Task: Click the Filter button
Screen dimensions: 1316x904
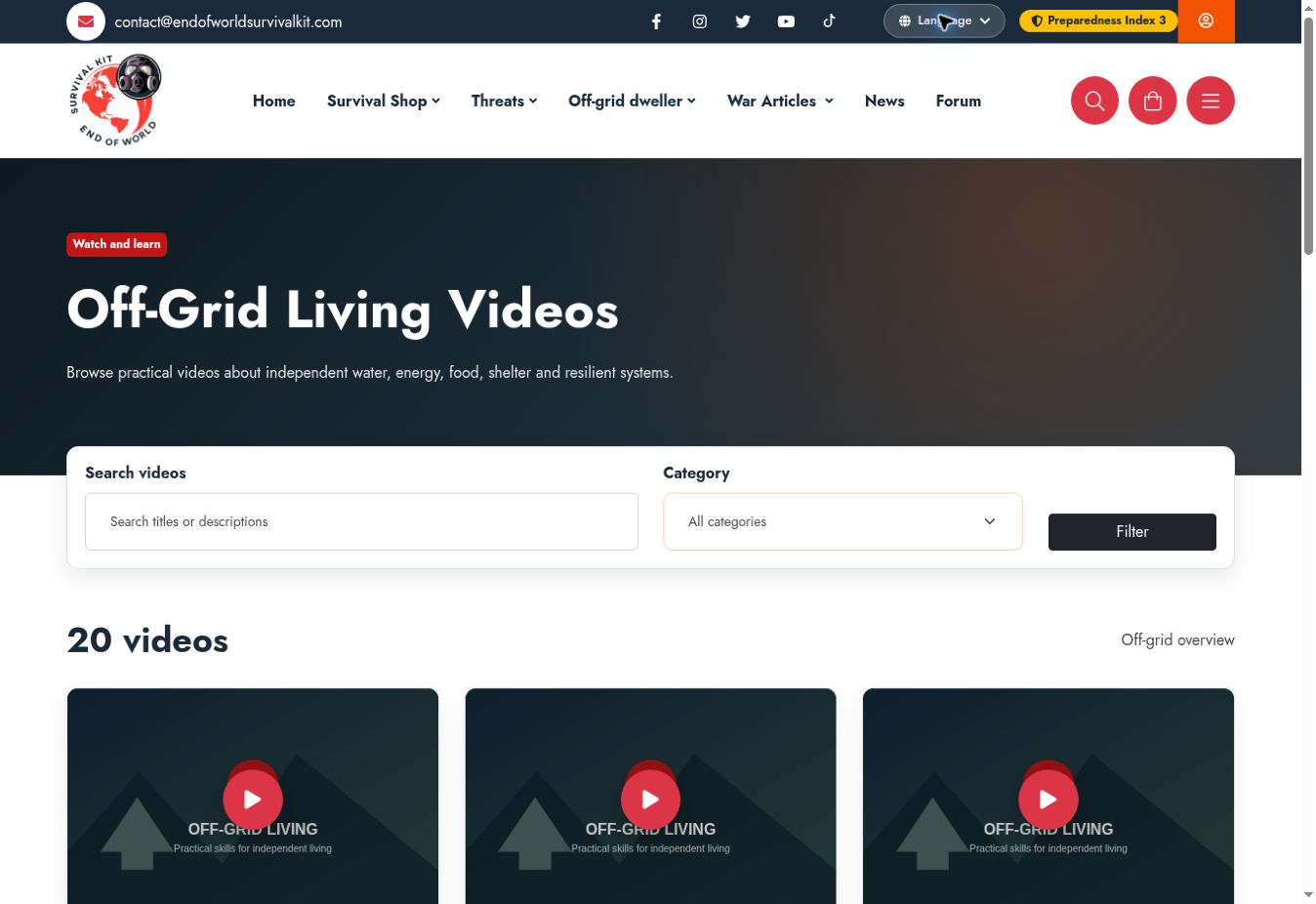Action: [1132, 532]
